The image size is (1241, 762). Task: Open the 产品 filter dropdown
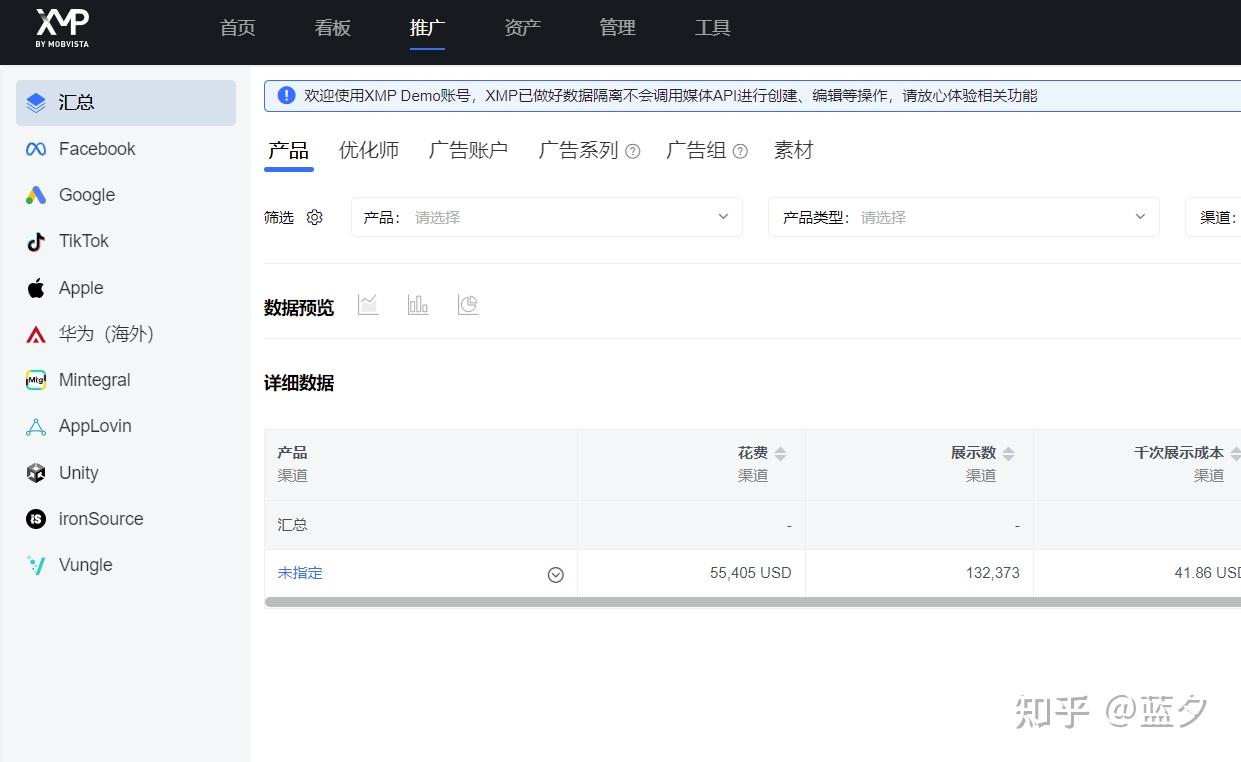click(x=547, y=217)
